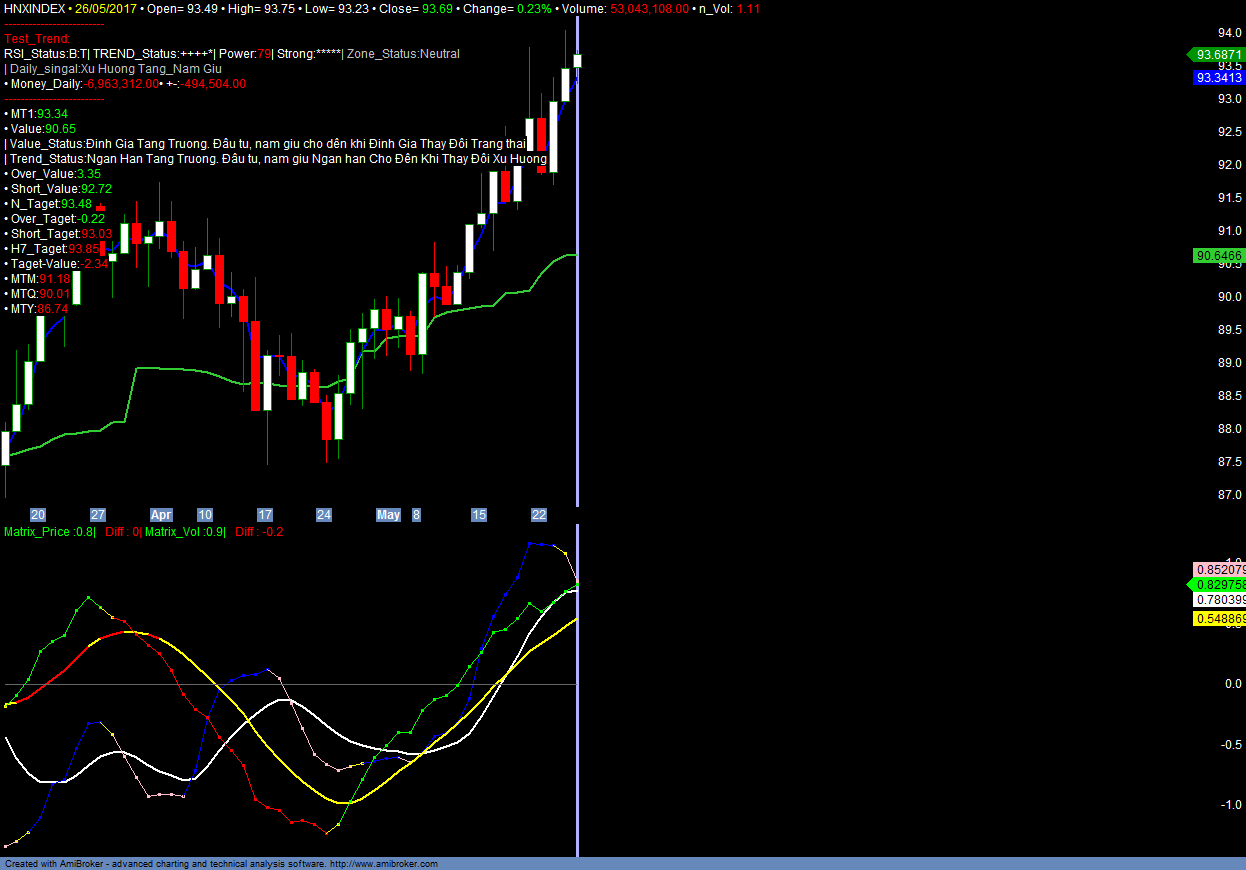Click the Matrix_Vol indicator label

click(184, 532)
